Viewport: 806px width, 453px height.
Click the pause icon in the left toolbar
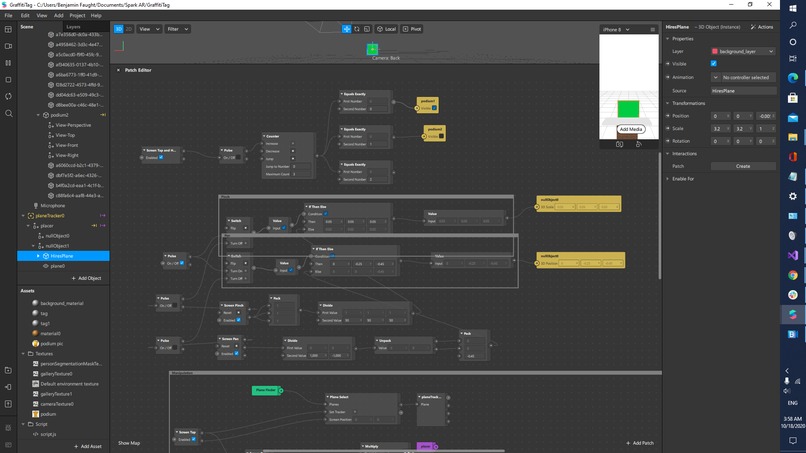[8, 63]
